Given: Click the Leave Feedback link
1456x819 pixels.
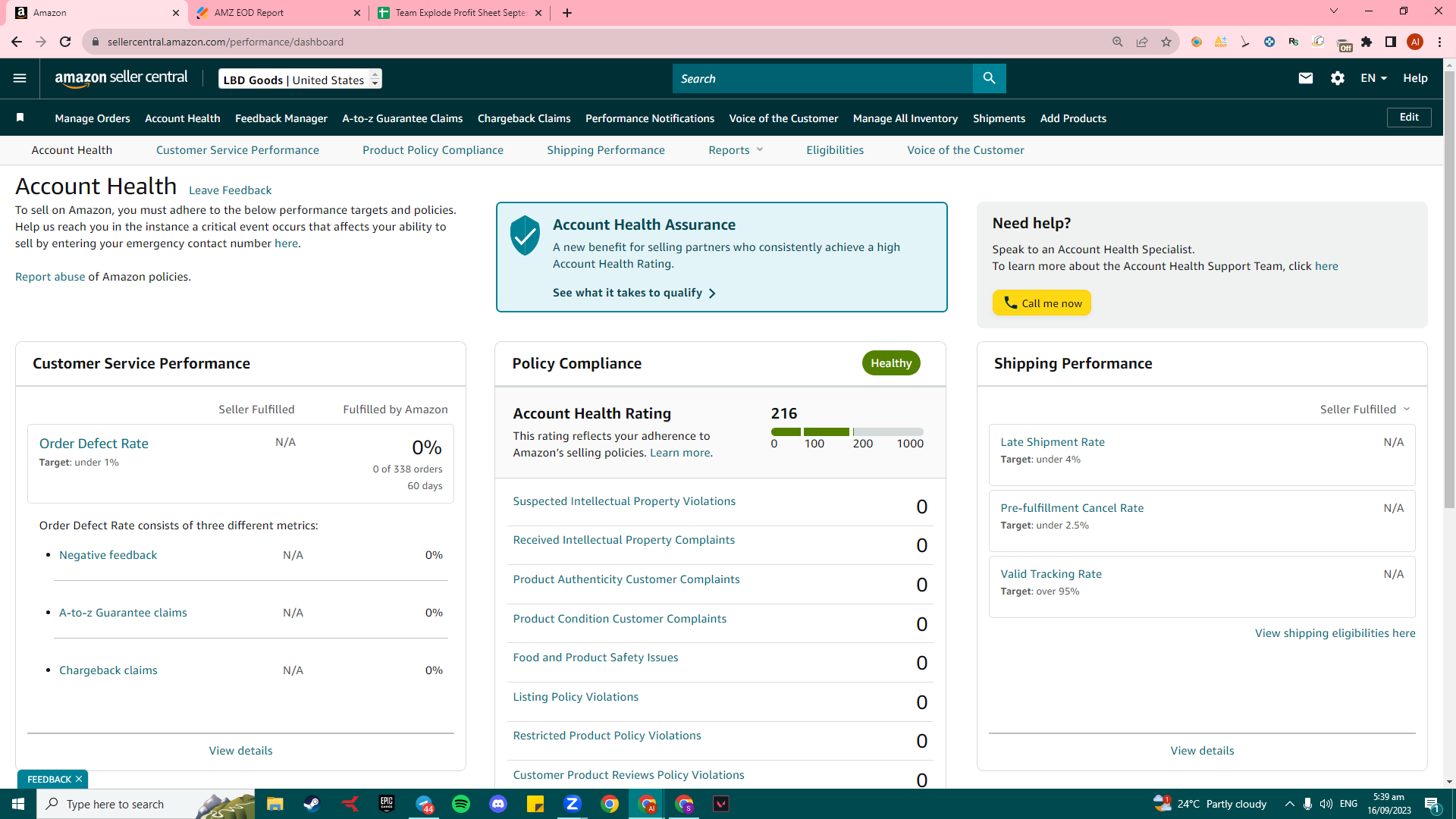Looking at the screenshot, I should click(230, 190).
